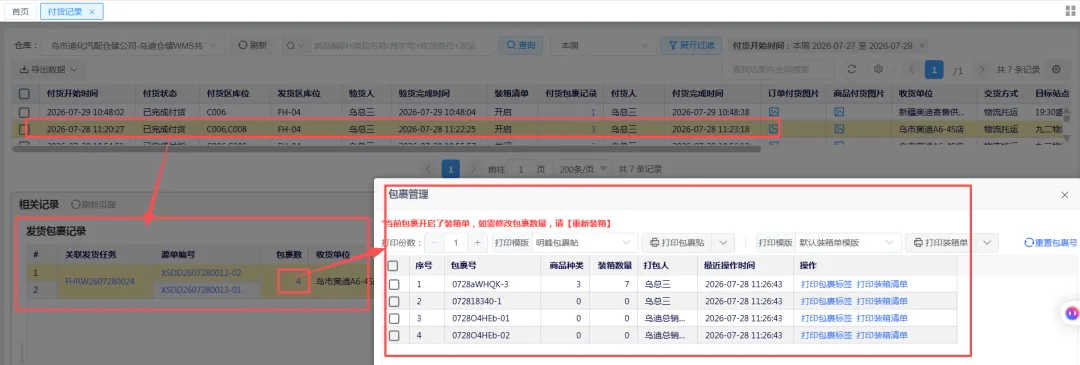The width and height of the screenshot is (1080, 365).
Task: Check the package 072818340-1 row
Action: click(394, 301)
